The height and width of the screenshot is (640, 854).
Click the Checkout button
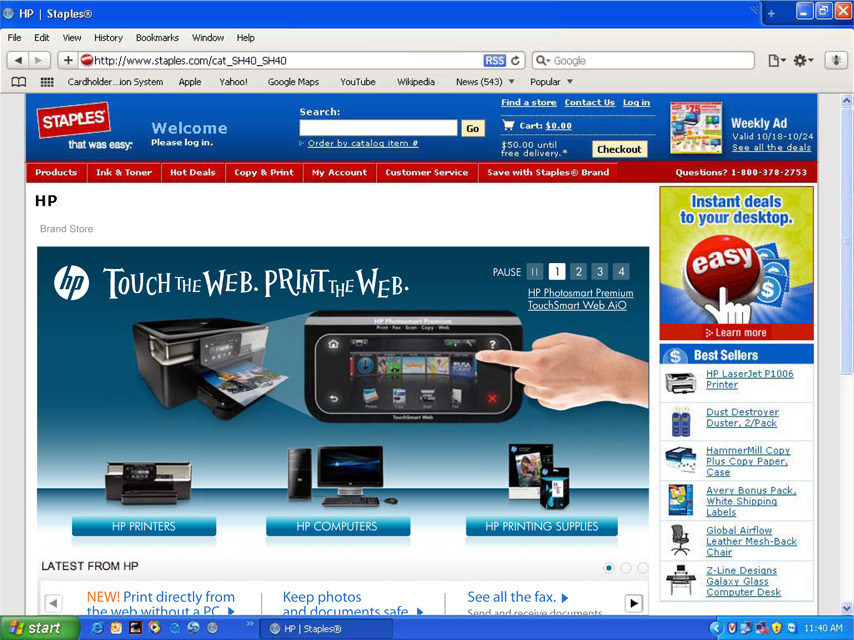click(619, 149)
